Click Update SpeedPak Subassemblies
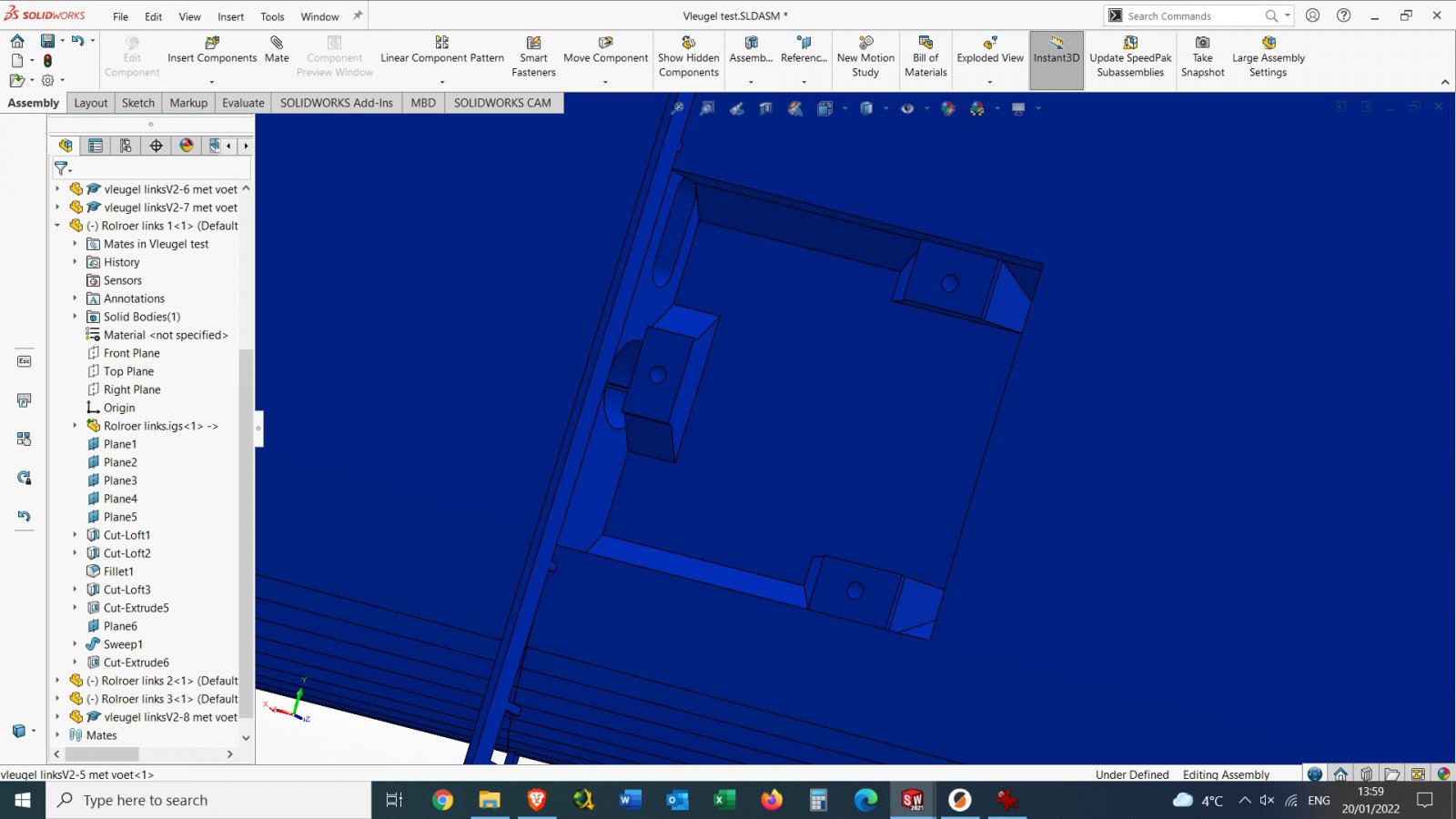Image resolution: width=1456 pixels, height=819 pixels. tap(1130, 56)
